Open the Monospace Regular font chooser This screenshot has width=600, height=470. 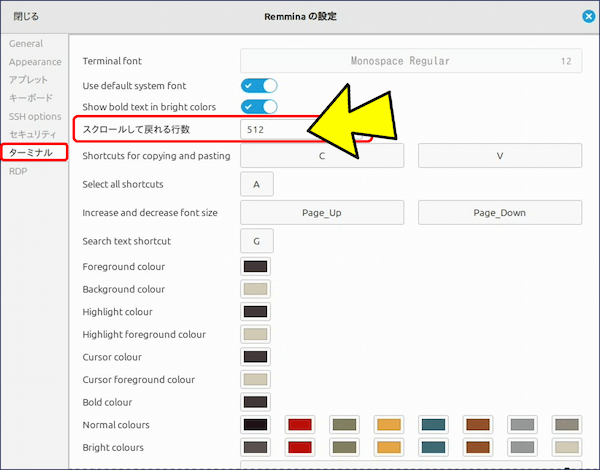pyautogui.click(x=411, y=61)
